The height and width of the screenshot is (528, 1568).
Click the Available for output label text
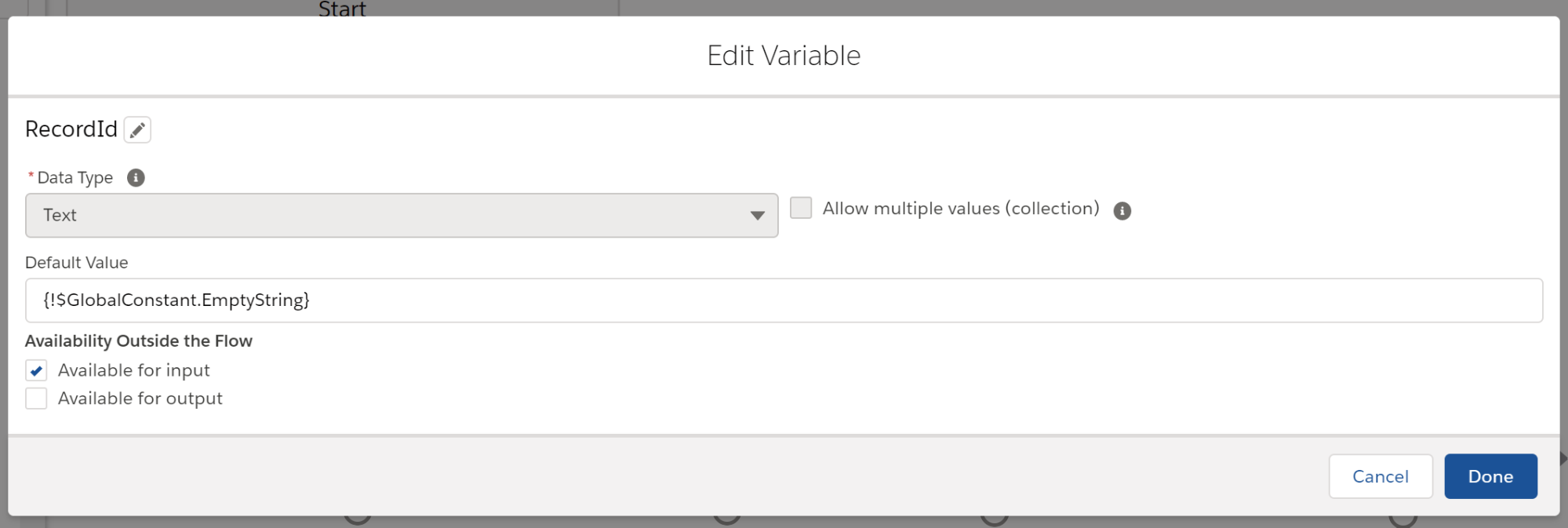(x=140, y=399)
